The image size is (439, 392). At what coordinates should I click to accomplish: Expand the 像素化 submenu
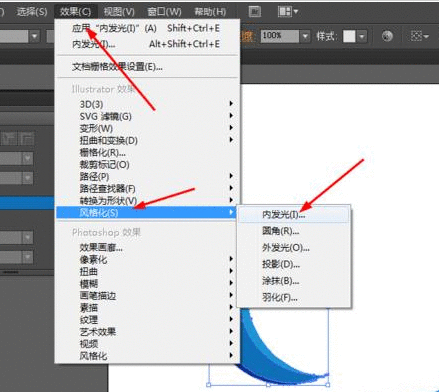coord(147,259)
